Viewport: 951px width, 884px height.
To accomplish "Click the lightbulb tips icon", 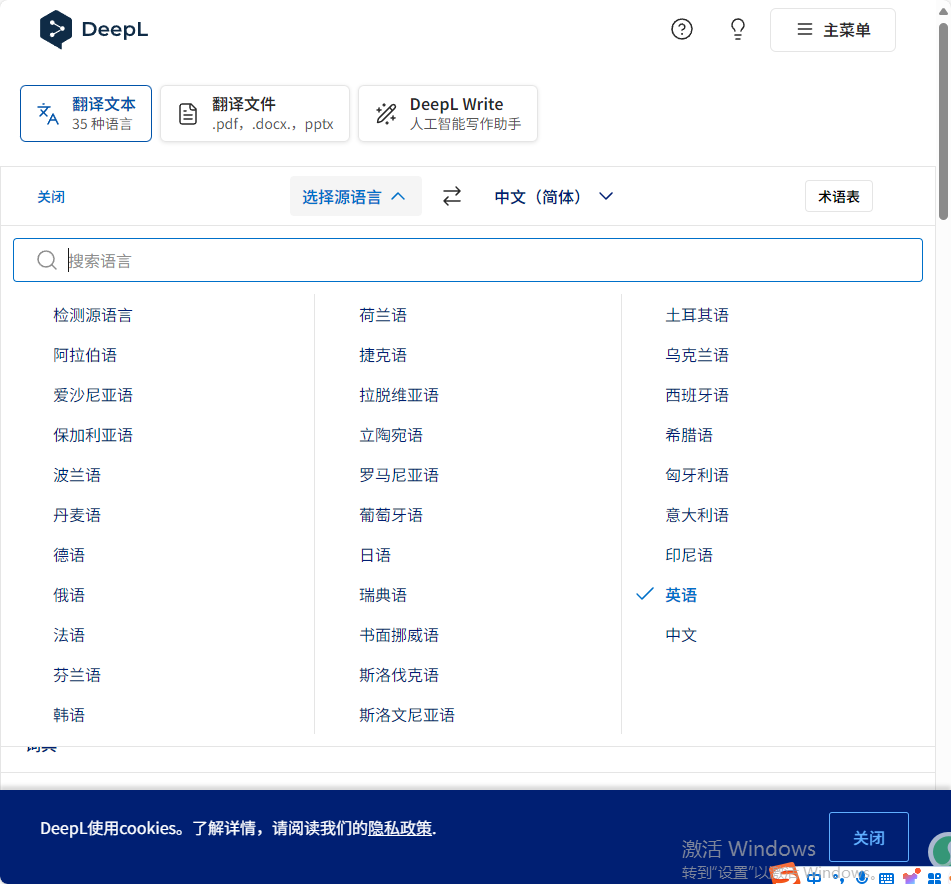I will [x=738, y=29].
